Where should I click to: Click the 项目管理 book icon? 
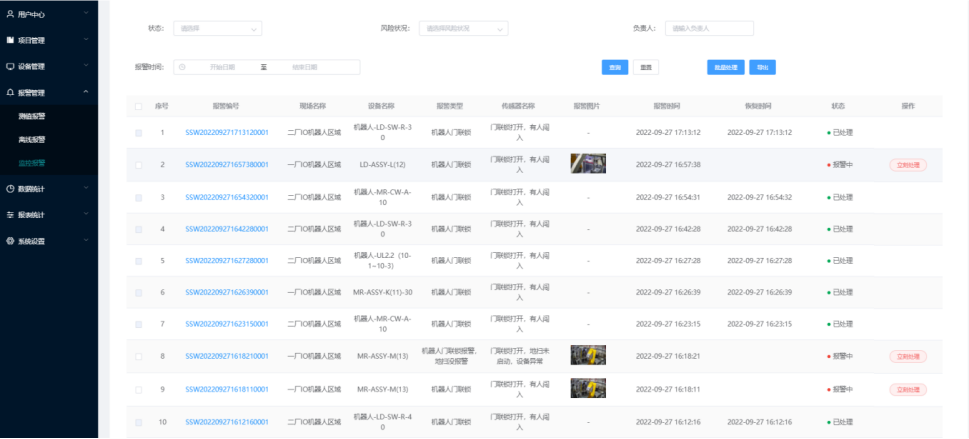click(x=10, y=40)
